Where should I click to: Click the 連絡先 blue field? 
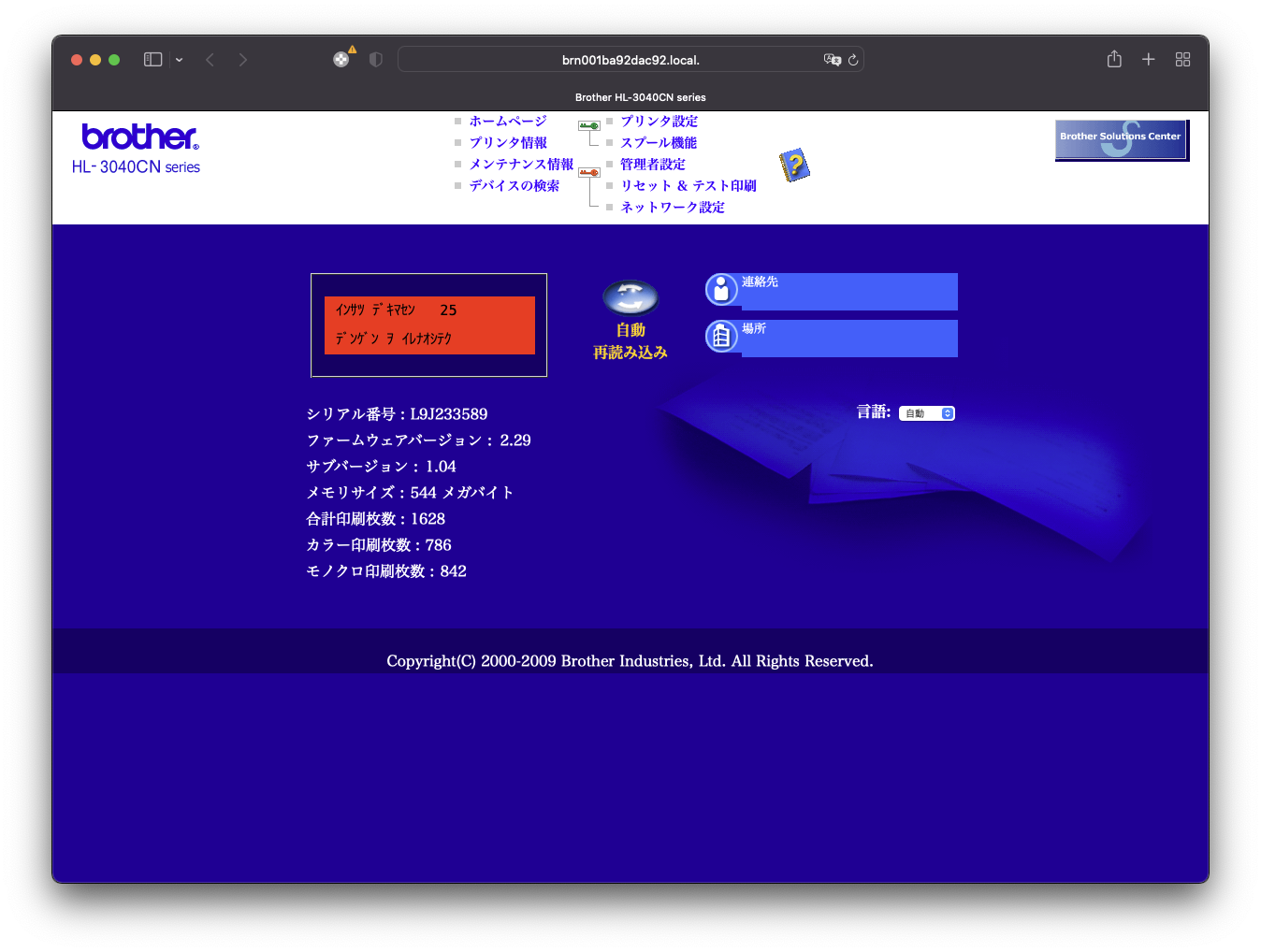[849, 292]
